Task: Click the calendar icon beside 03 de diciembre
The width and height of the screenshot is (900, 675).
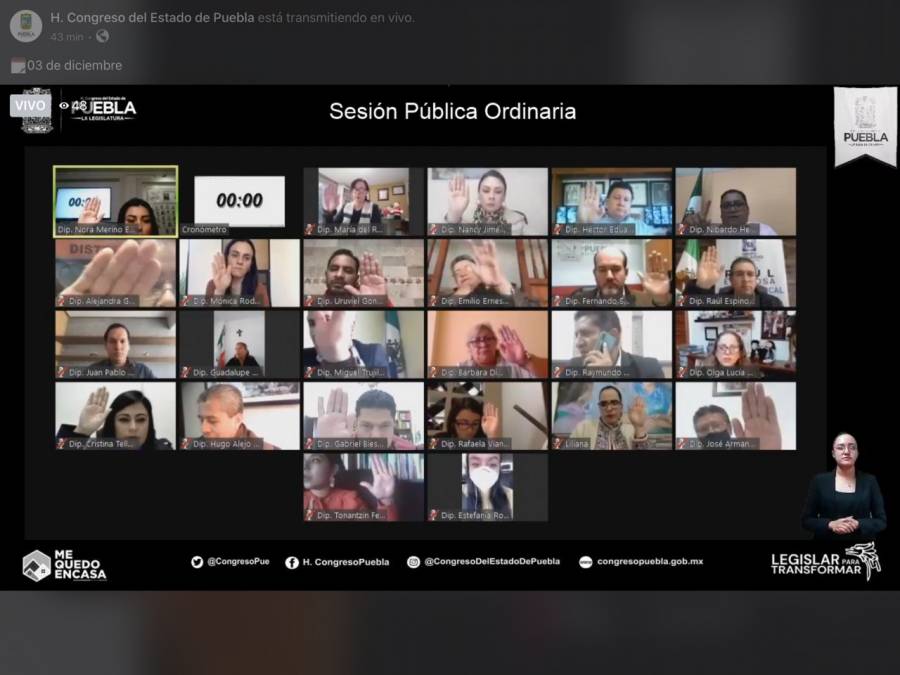Action: [x=18, y=65]
